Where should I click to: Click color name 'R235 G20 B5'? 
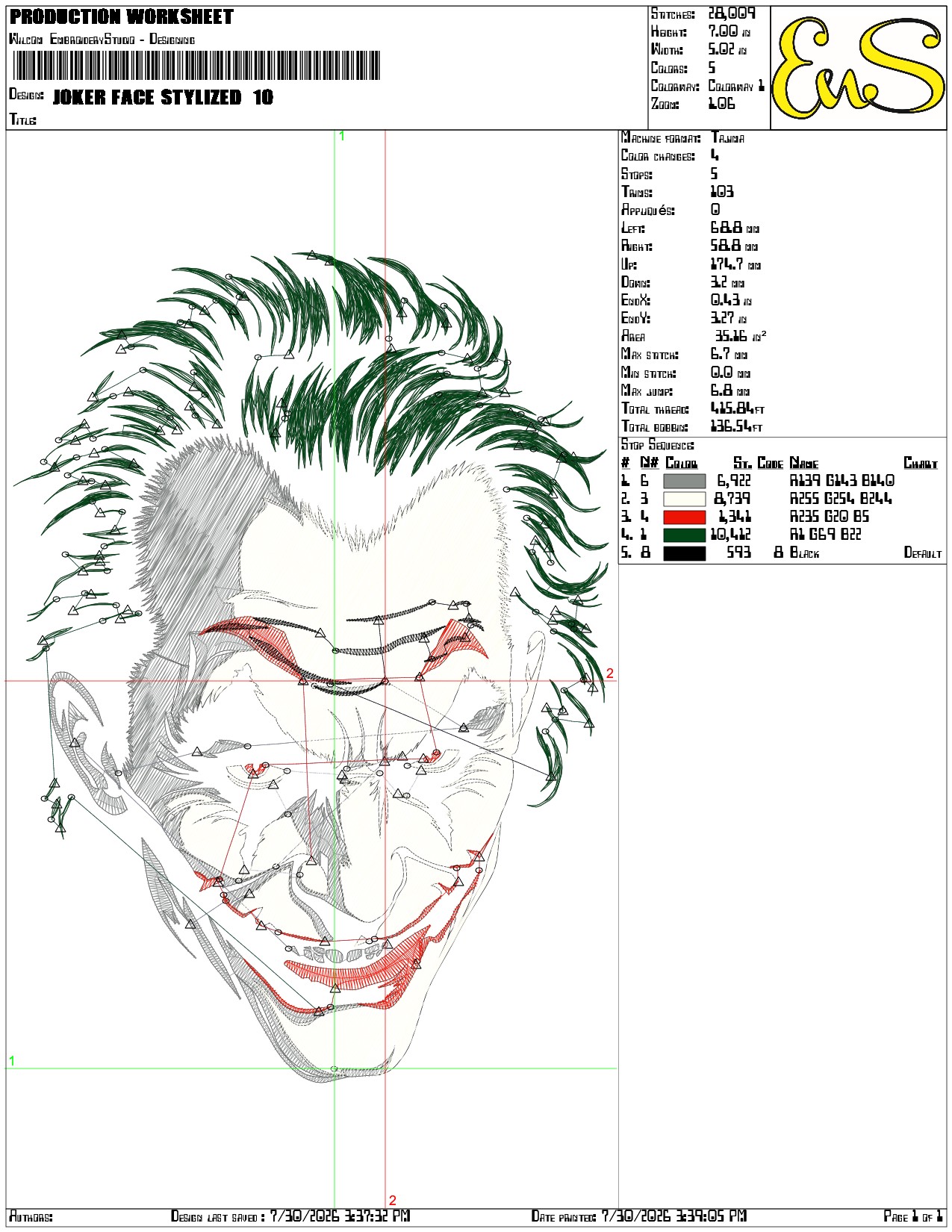point(830,517)
